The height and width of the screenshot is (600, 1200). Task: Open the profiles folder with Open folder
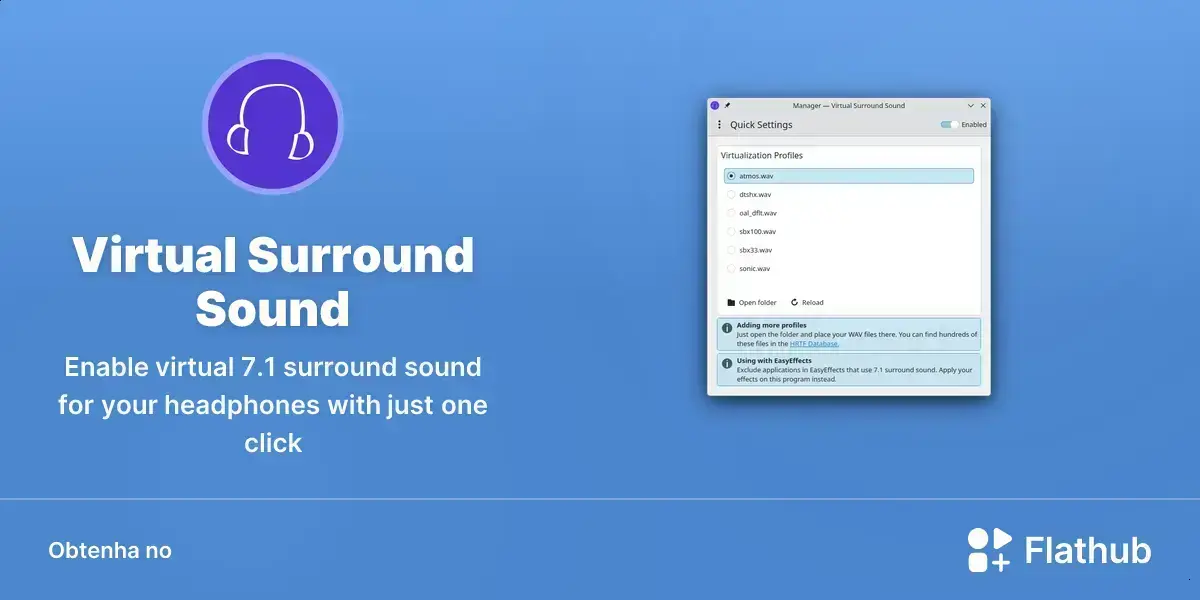(x=752, y=302)
